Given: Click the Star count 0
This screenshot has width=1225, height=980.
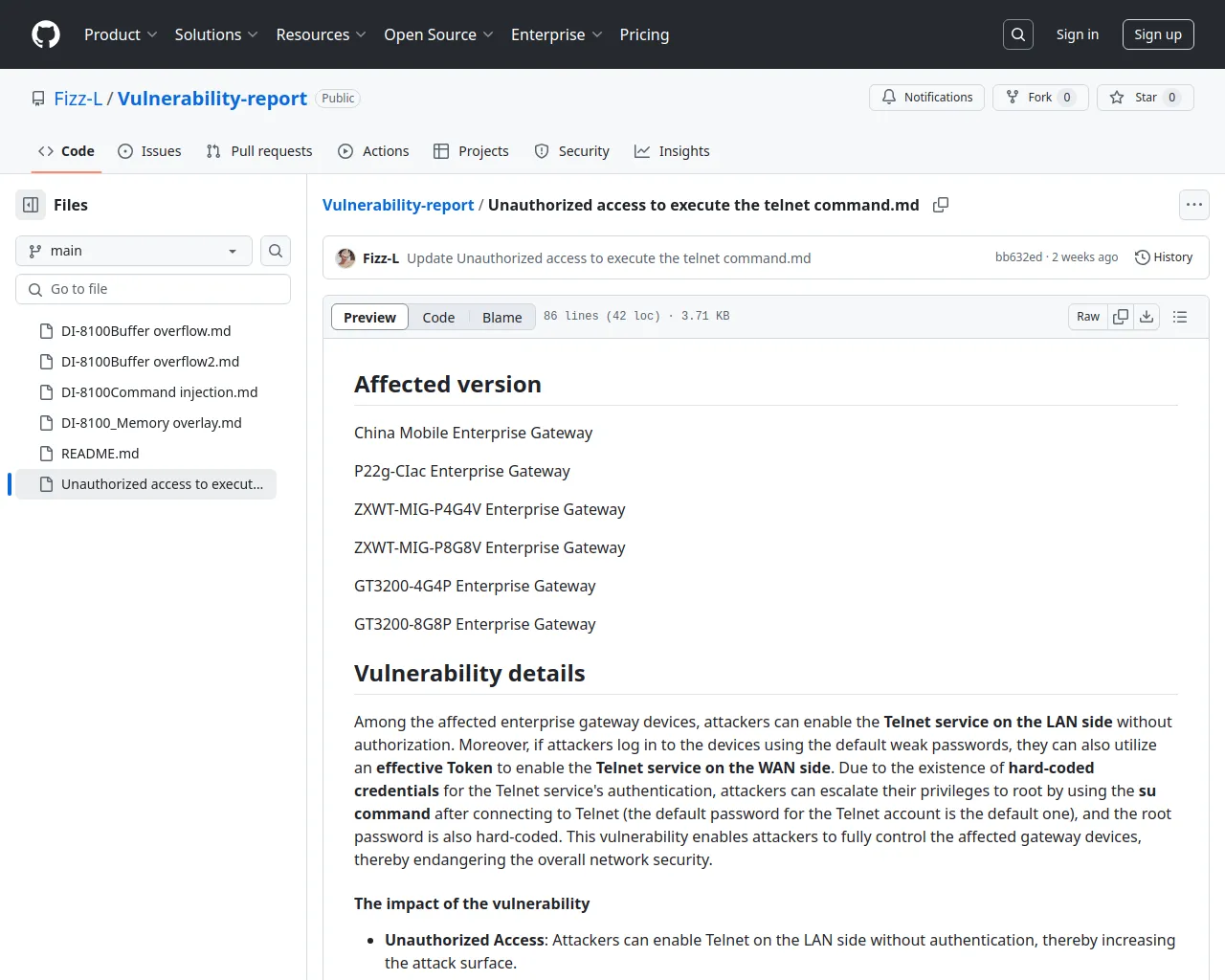Looking at the screenshot, I should 1172,98.
